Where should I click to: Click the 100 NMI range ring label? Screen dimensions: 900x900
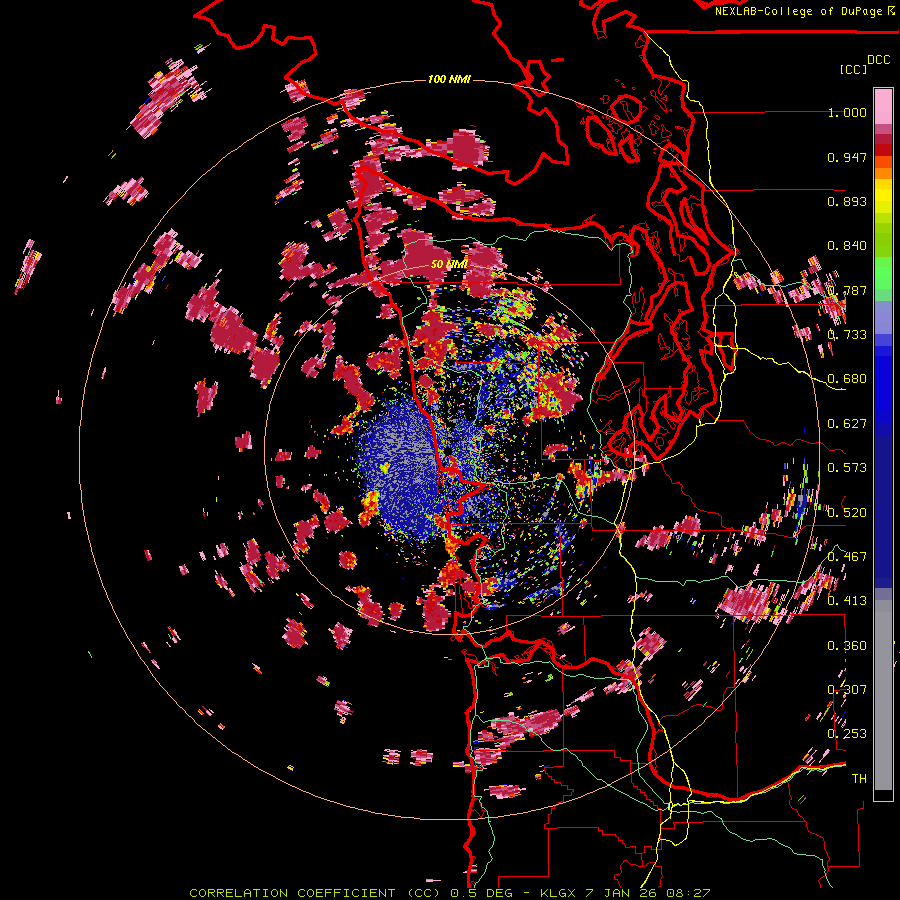449,79
